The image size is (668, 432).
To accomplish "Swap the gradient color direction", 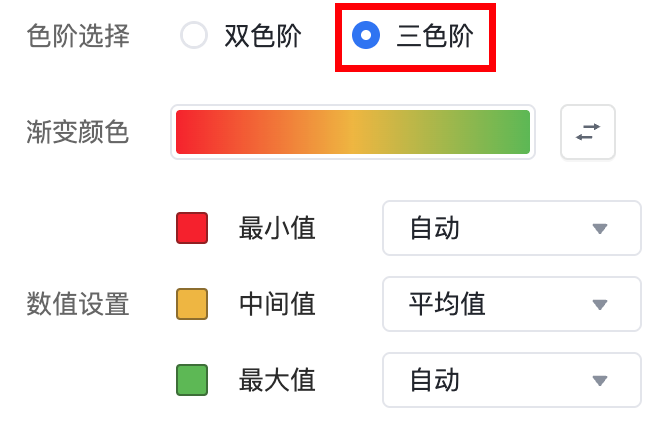I will pyautogui.click(x=588, y=132).
